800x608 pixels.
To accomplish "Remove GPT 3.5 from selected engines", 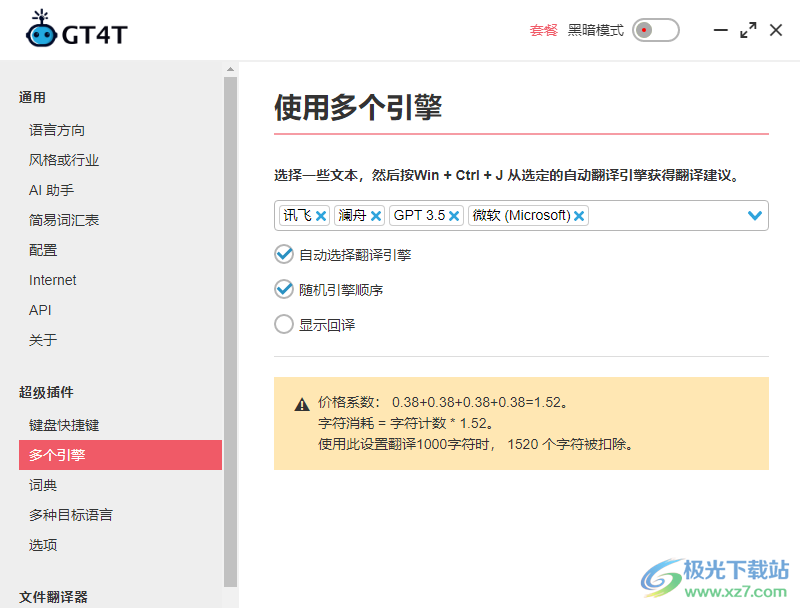I will click(454, 215).
